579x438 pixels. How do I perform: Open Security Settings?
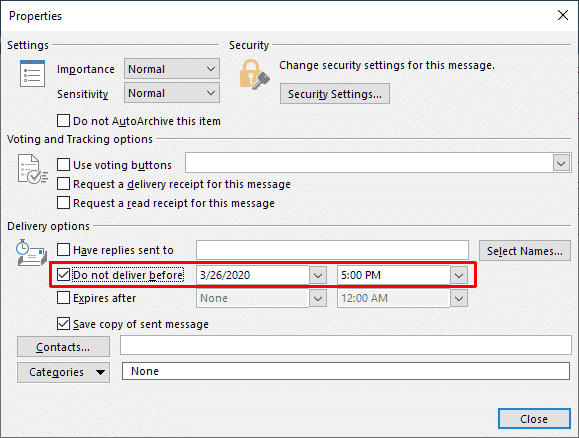(x=335, y=94)
